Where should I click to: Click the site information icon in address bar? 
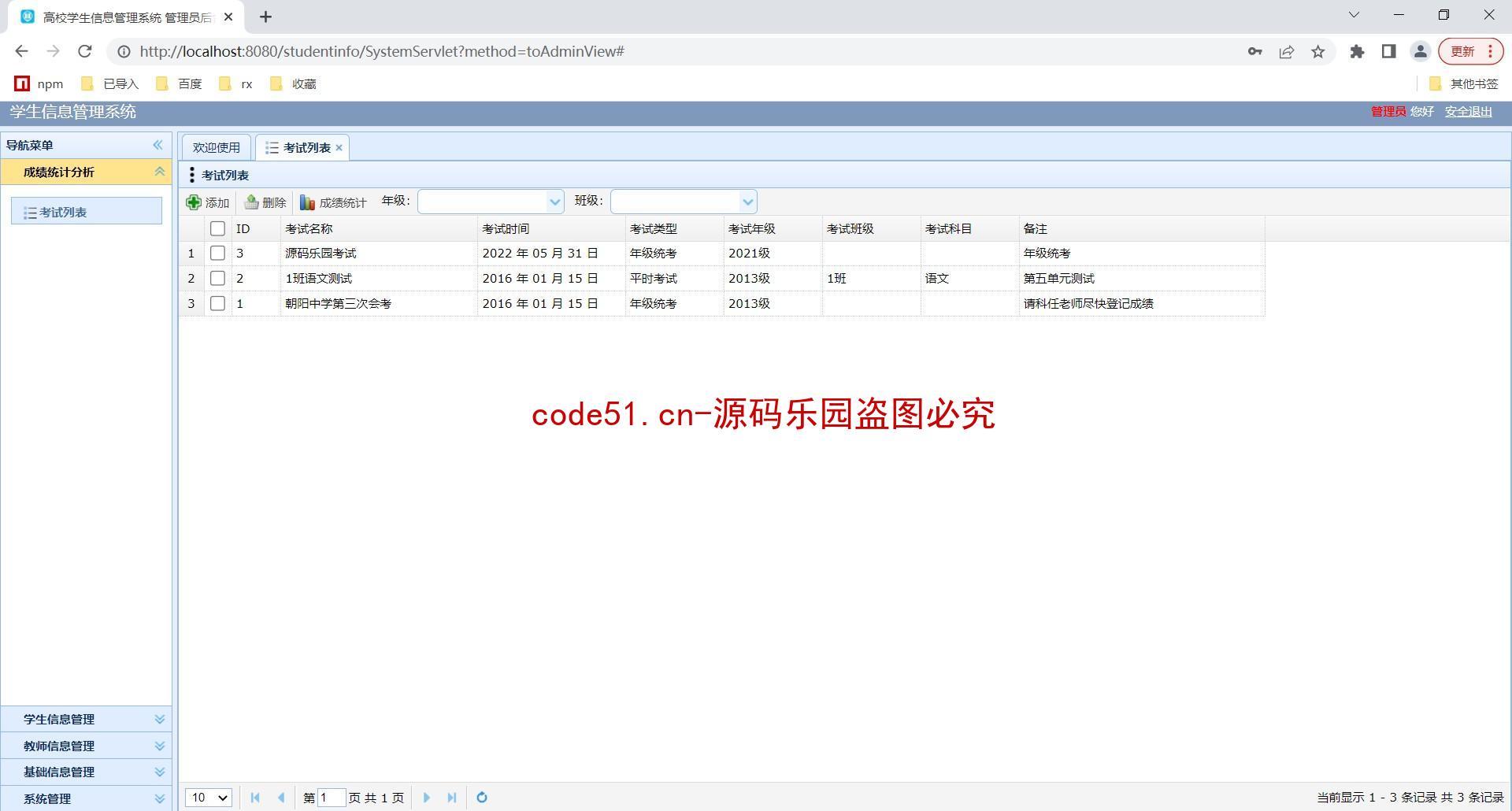click(x=124, y=52)
